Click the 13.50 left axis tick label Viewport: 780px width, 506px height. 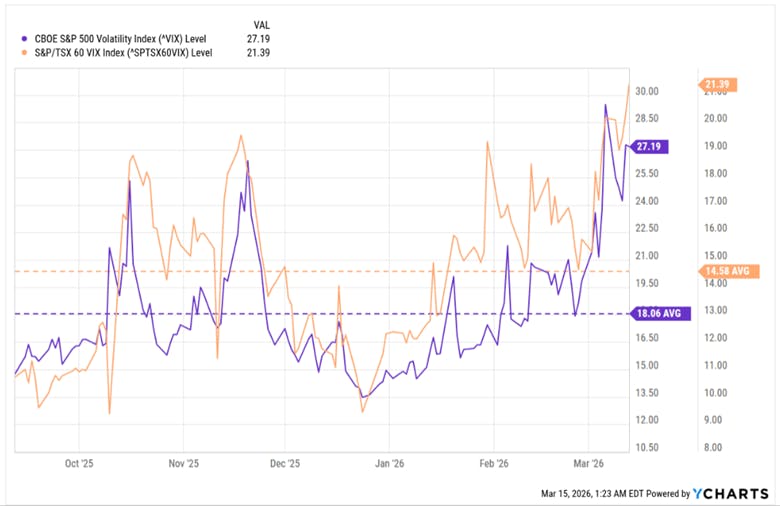[647, 393]
